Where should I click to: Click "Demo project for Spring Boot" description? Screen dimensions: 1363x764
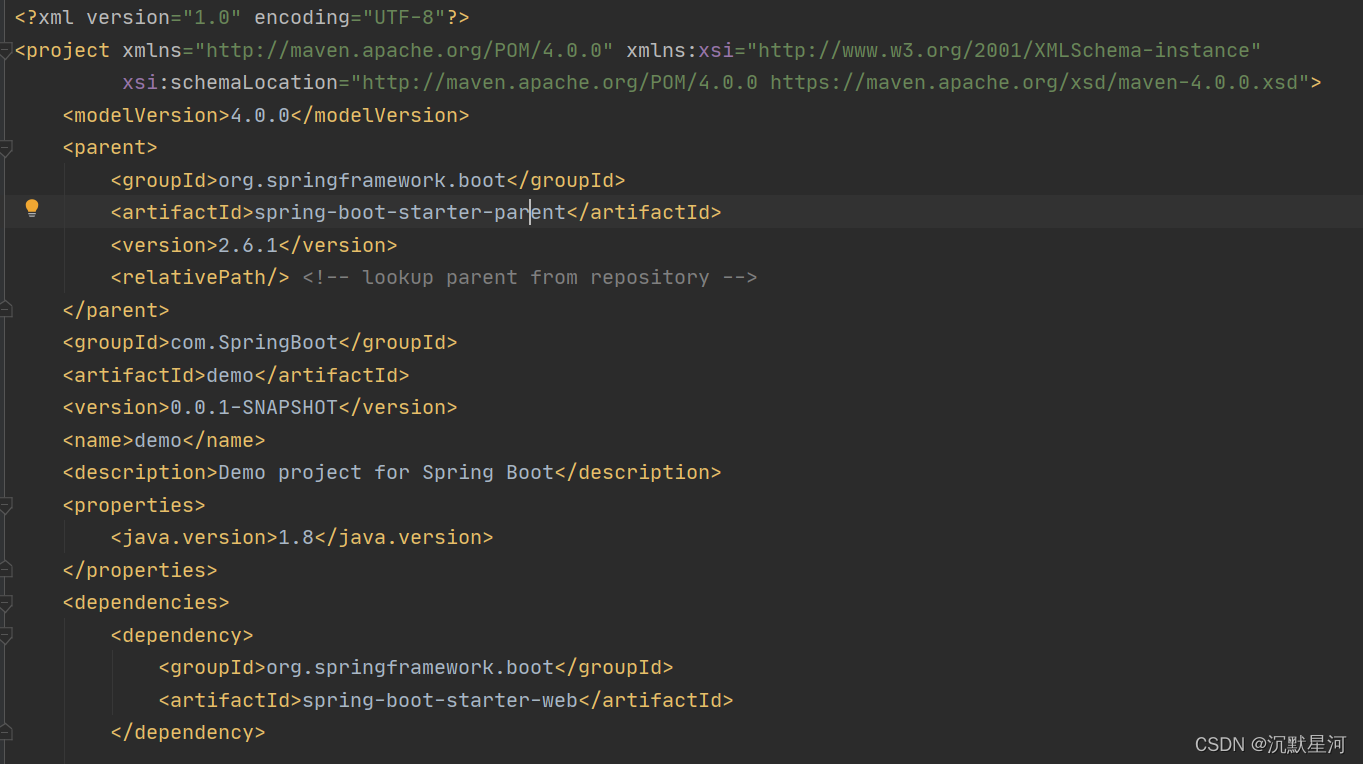click(x=386, y=472)
